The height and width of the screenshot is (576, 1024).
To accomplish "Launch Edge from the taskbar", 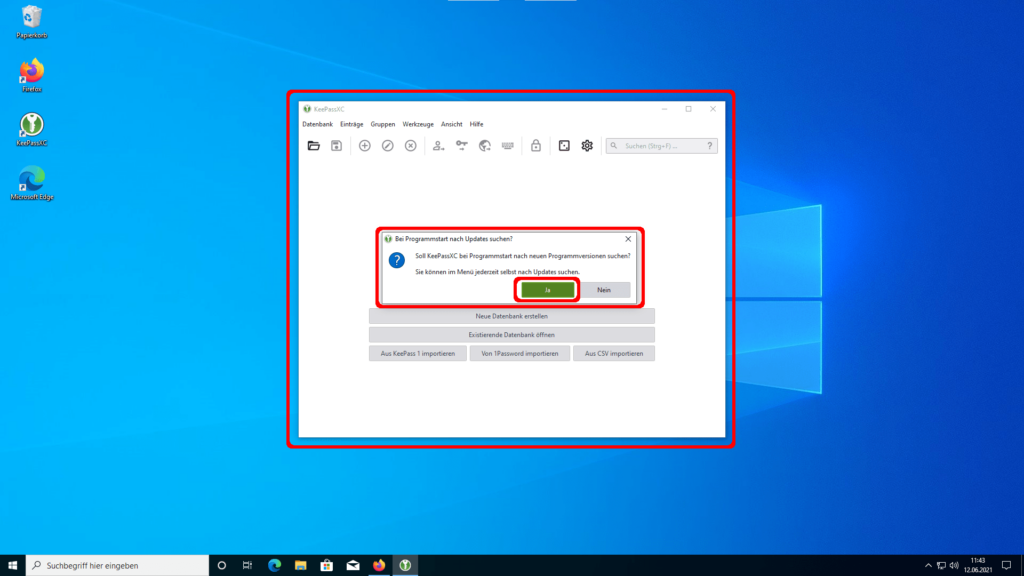I will pos(274,566).
